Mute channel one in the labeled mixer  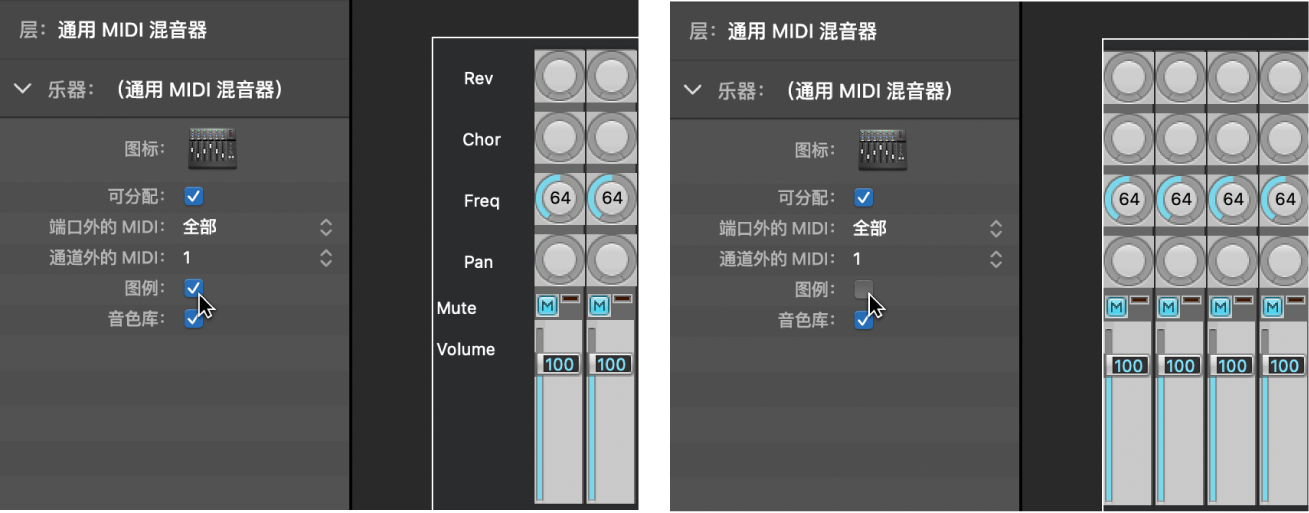point(547,305)
